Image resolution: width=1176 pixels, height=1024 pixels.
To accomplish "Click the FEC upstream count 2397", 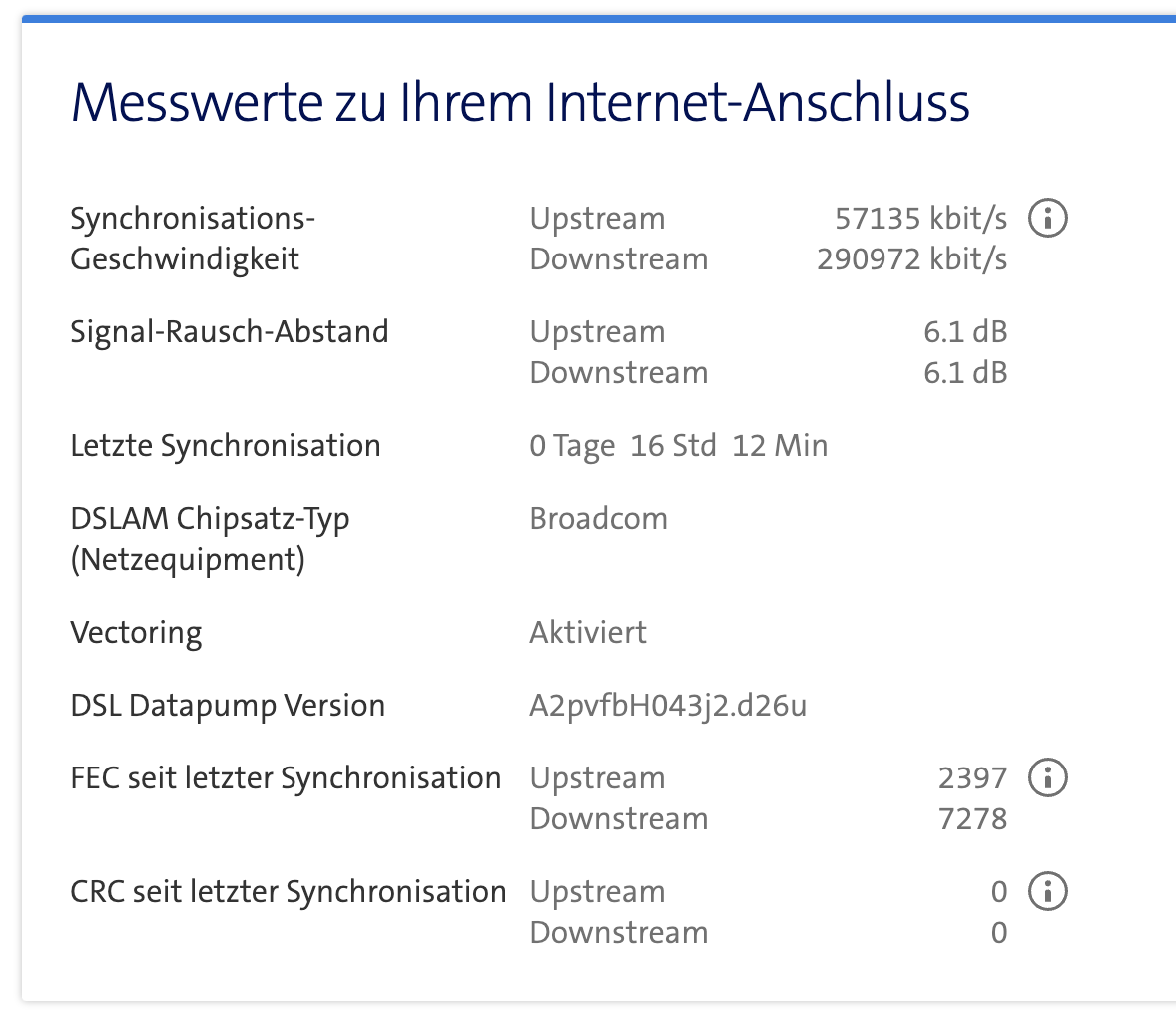I will click(x=972, y=778).
